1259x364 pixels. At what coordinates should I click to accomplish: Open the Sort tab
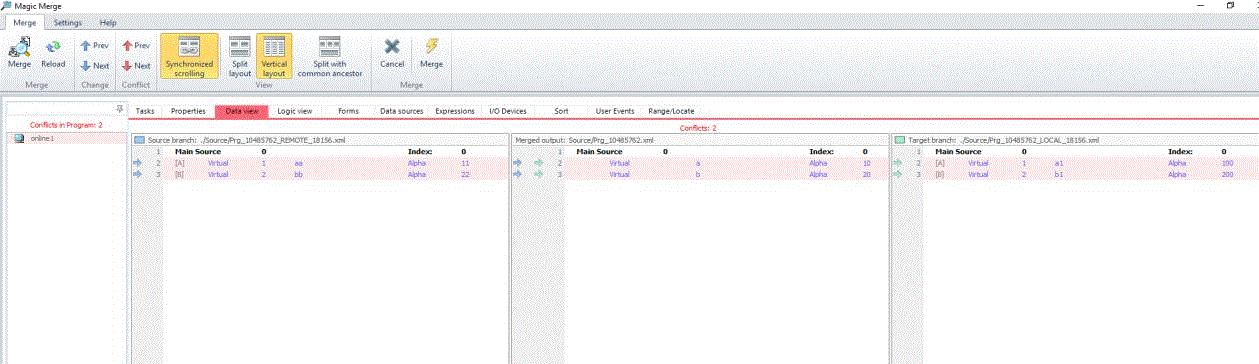click(561, 111)
